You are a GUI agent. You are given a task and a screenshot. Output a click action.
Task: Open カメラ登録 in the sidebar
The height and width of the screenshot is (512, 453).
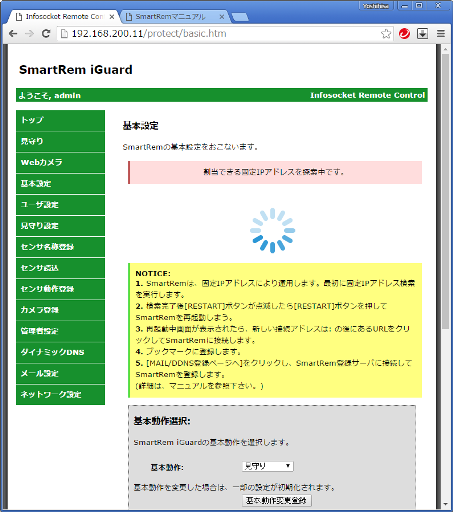(x=60, y=310)
